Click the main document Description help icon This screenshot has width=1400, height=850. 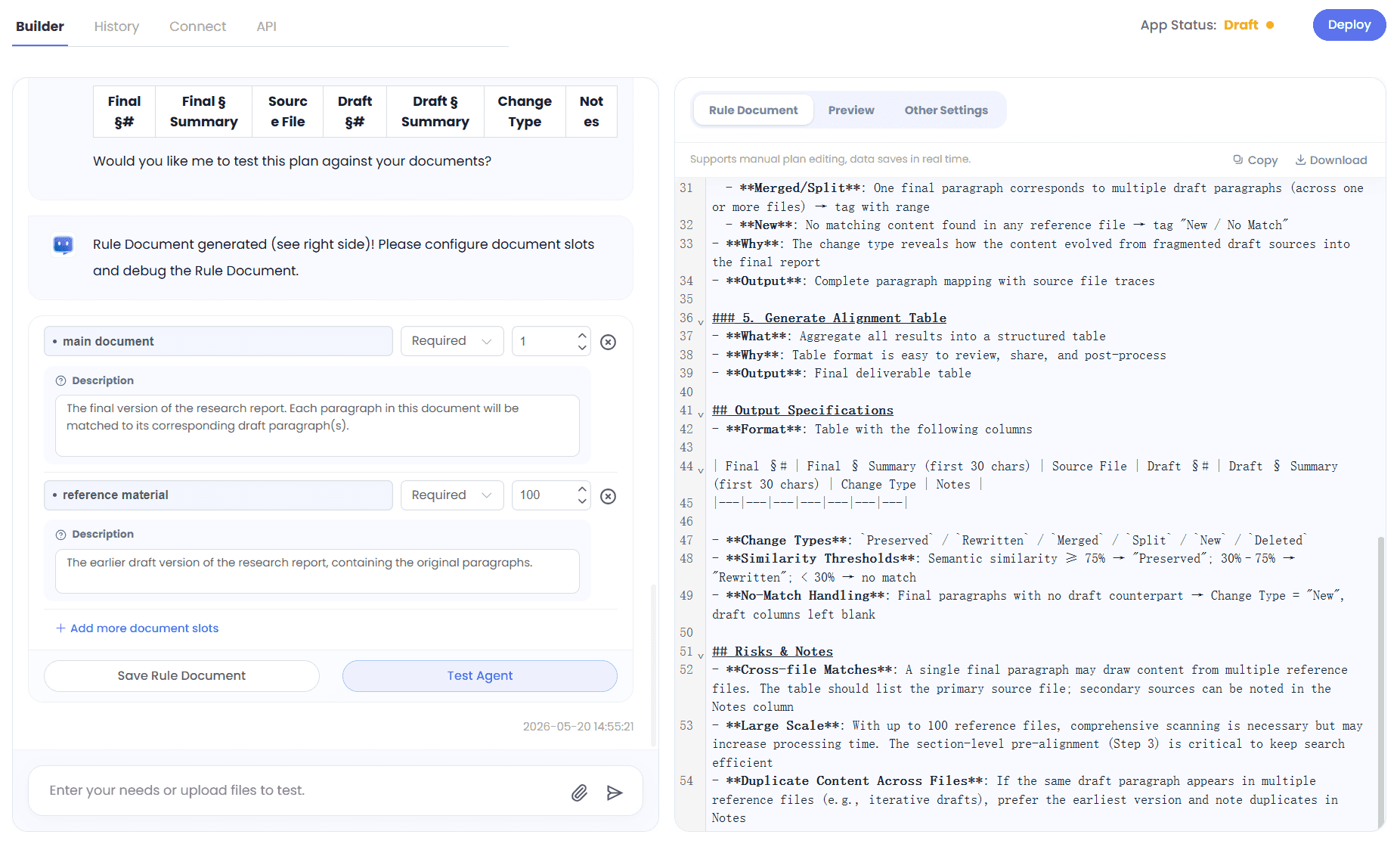61,380
